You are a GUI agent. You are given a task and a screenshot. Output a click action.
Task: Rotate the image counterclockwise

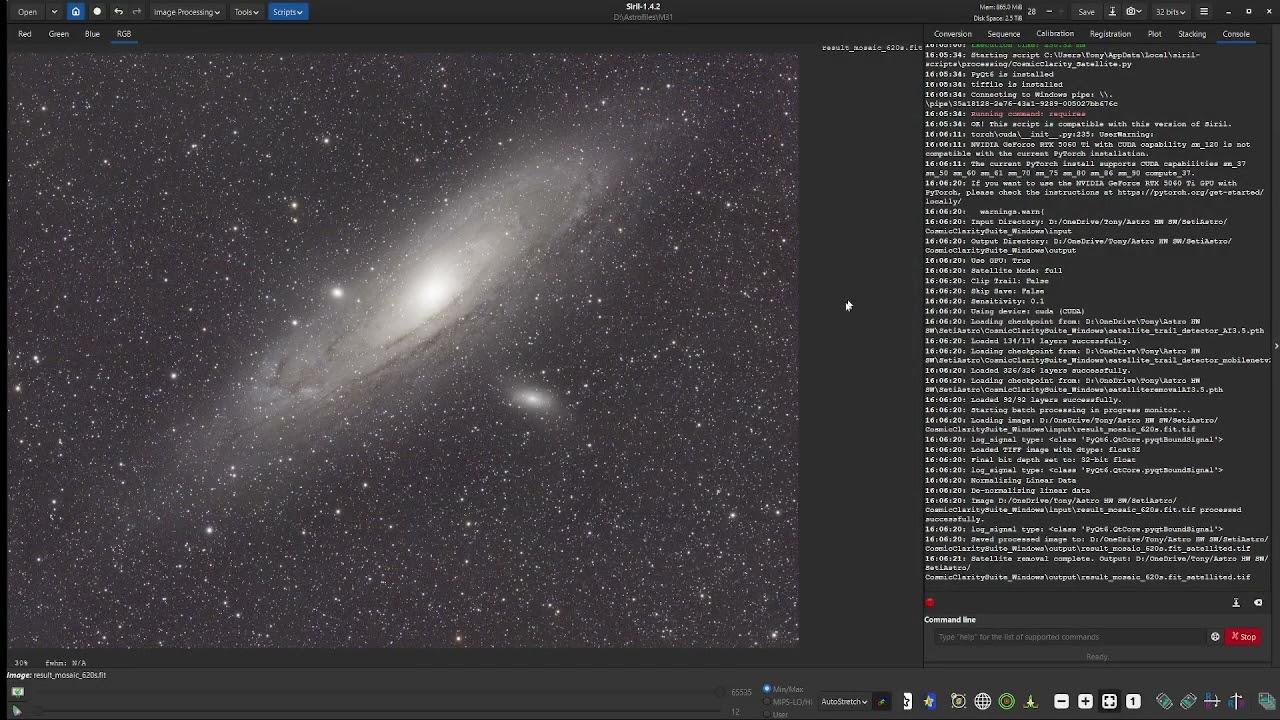click(1164, 702)
